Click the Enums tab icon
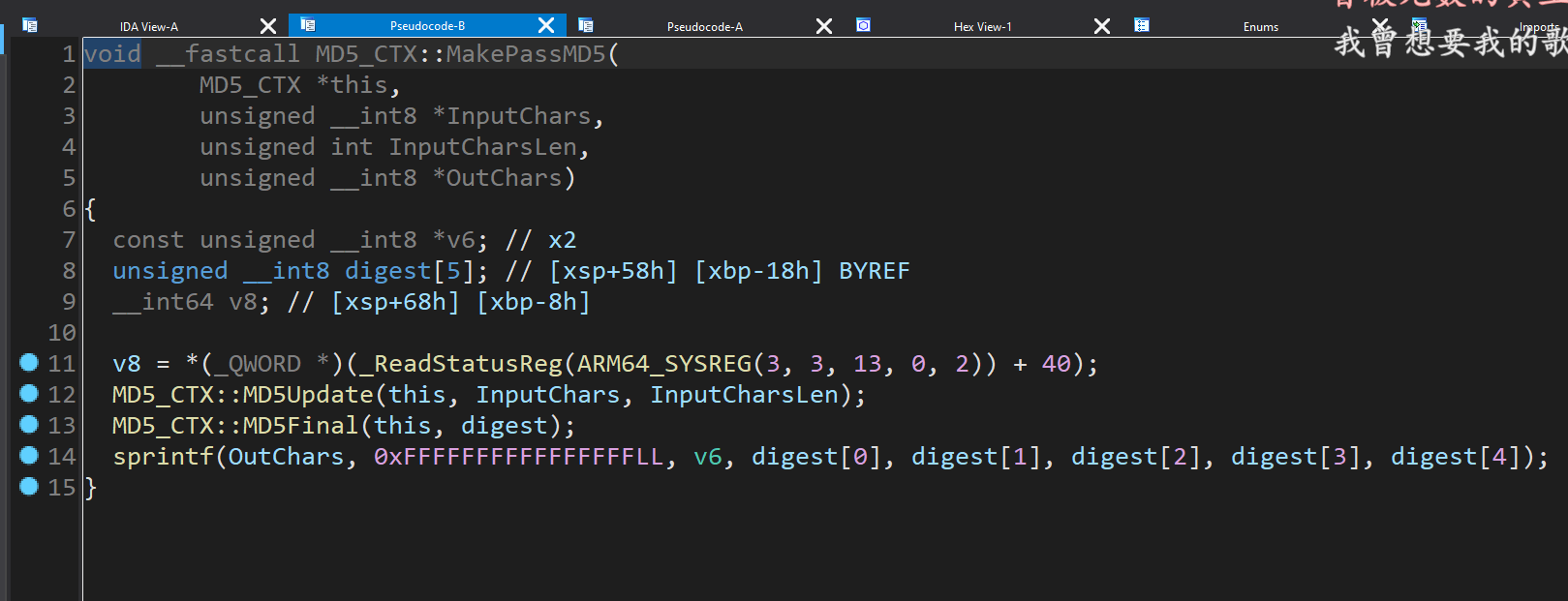This screenshot has width=1568, height=601. (1142, 25)
